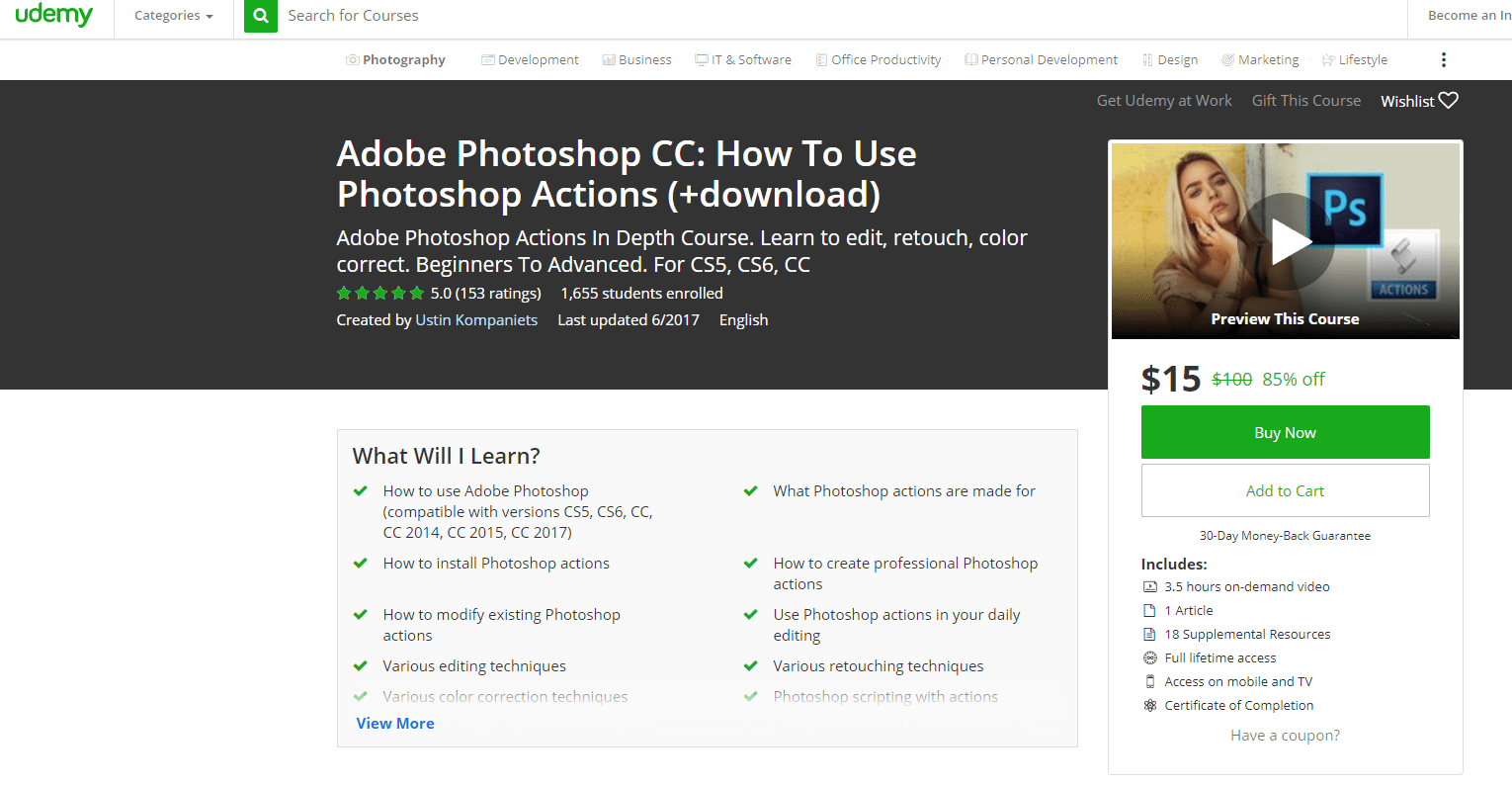This screenshot has width=1512, height=788.
Task: Click checkmark beside Various retouching techniques
Action: pos(751,666)
